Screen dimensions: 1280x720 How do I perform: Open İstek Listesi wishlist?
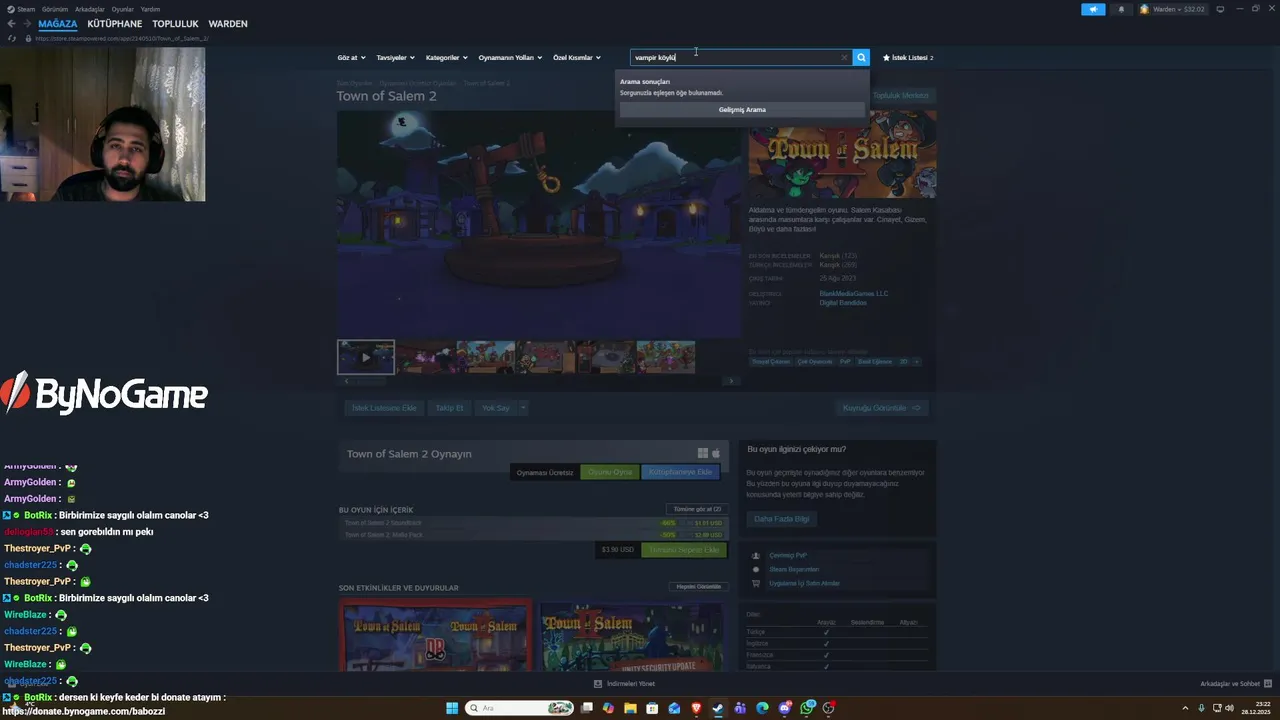click(x=908, y=58)
